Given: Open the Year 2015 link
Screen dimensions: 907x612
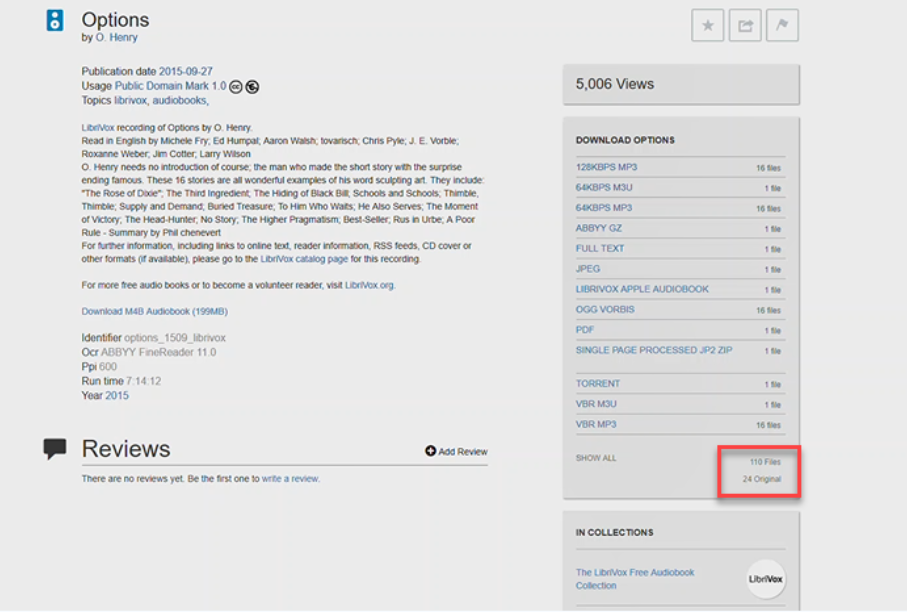Looking at the screenshot, I should click(117, 396).
